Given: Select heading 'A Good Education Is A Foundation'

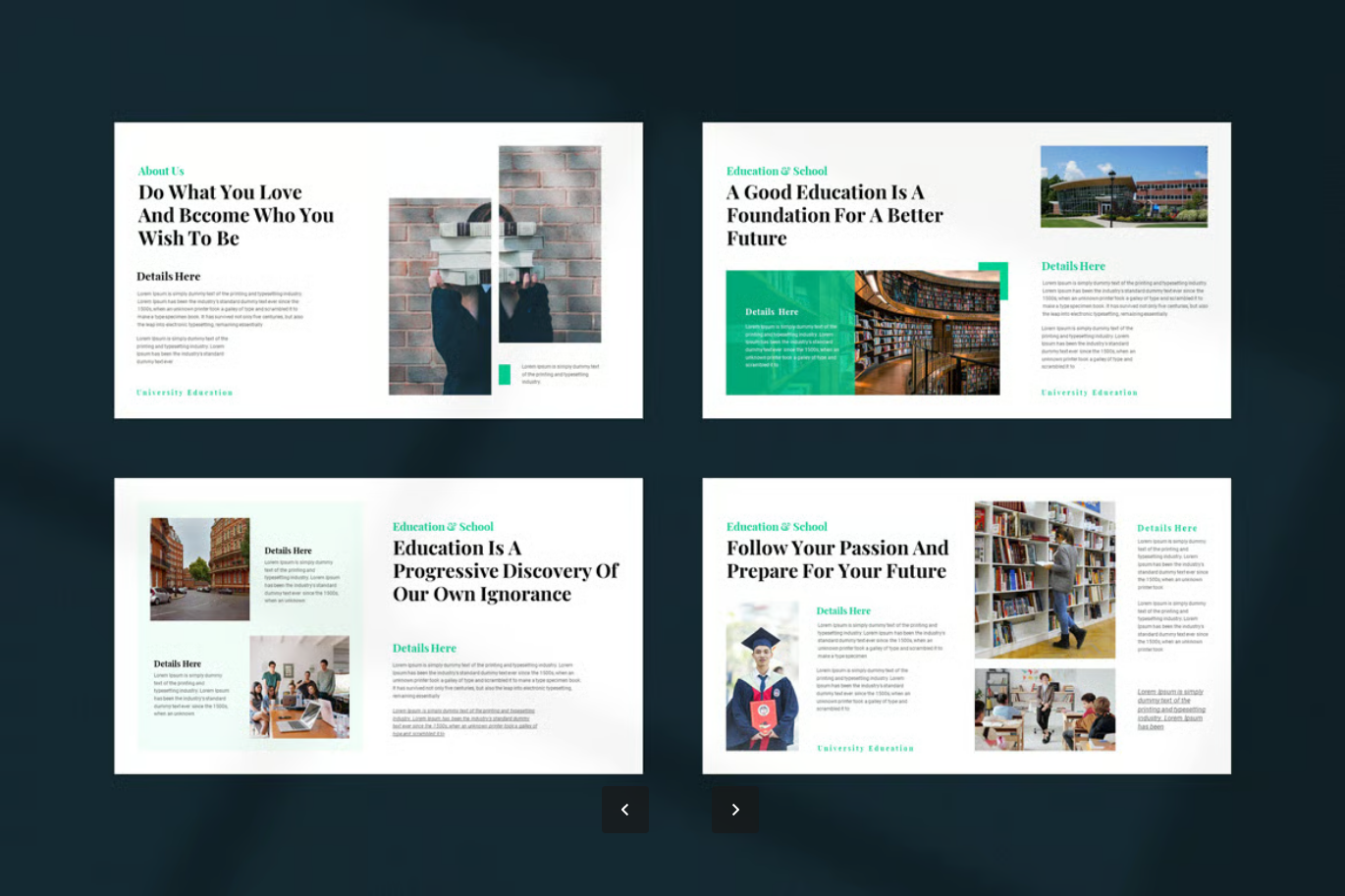Looking at the screenshot, I should pos(834,216).
